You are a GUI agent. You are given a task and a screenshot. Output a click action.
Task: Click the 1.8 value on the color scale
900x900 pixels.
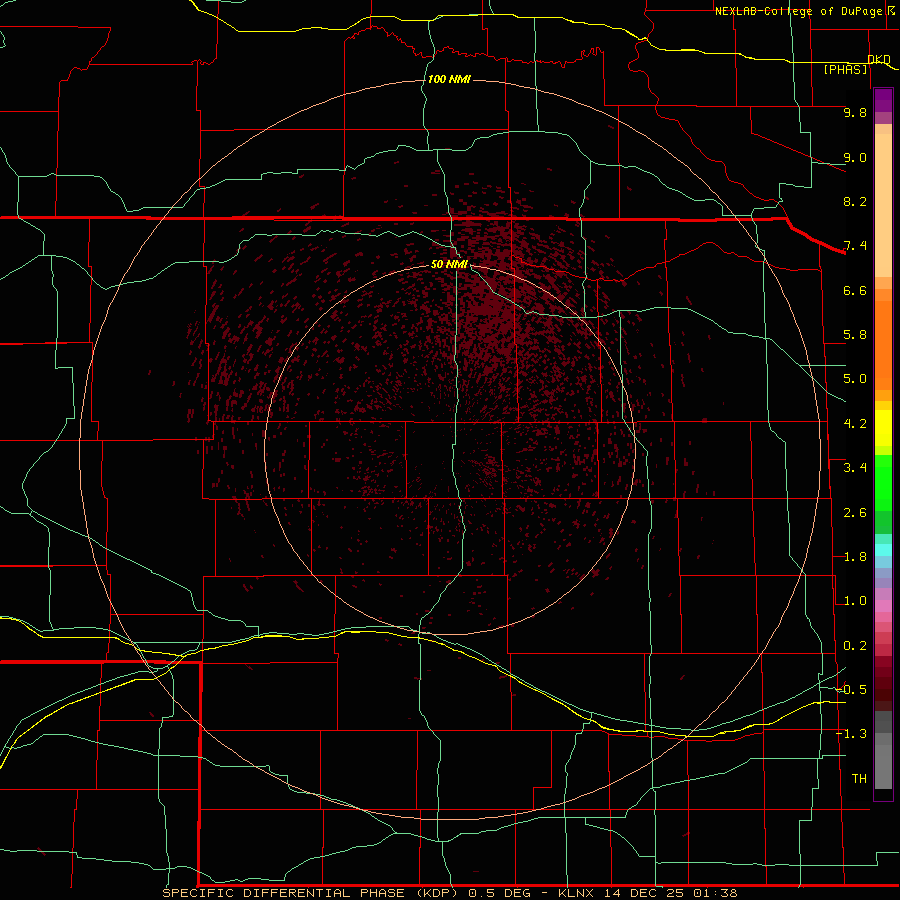click(x=855, y=557)
